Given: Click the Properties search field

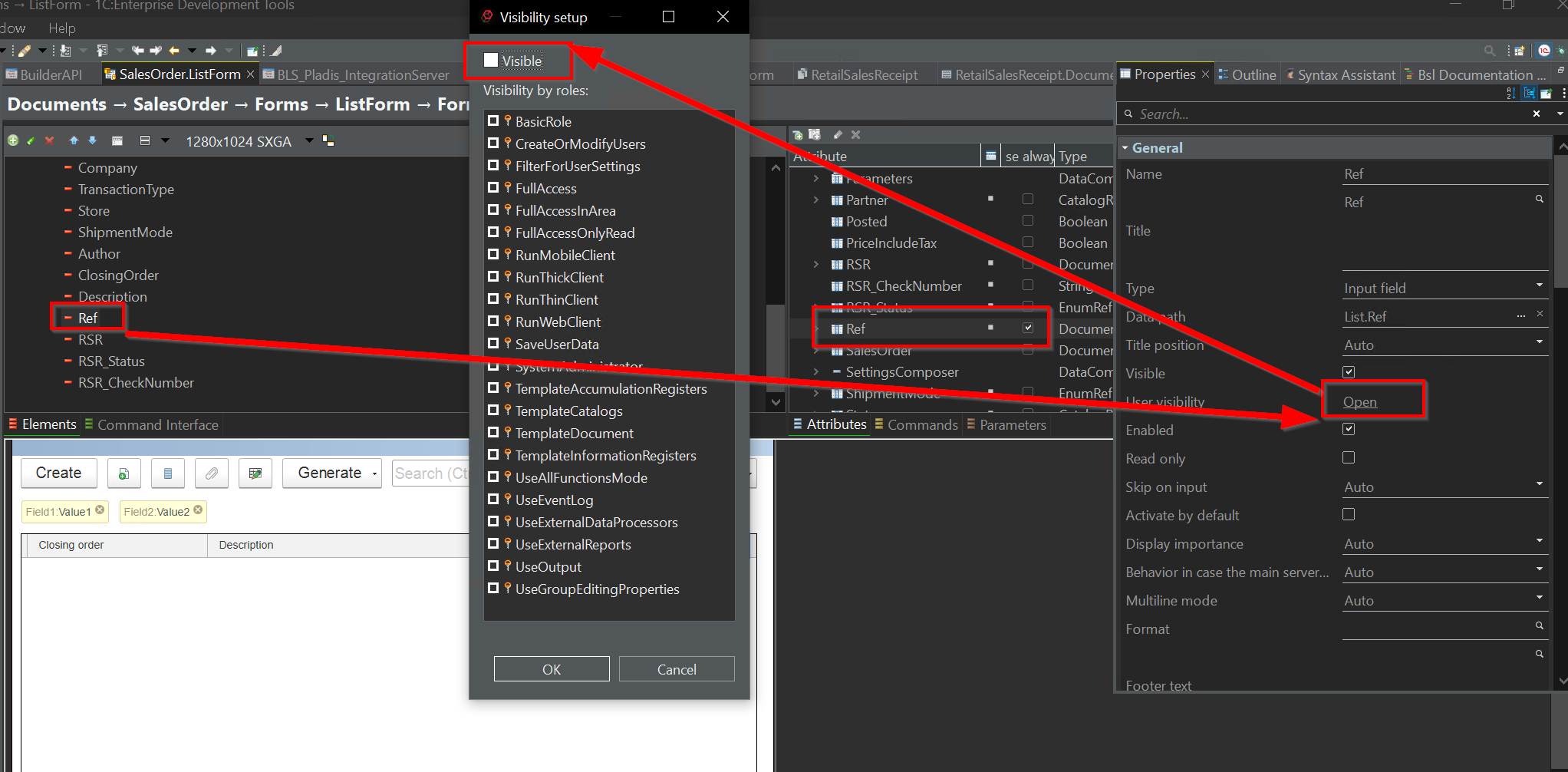Looking at the screenshot, I should pyautogui.click(x=1327, y=114).
